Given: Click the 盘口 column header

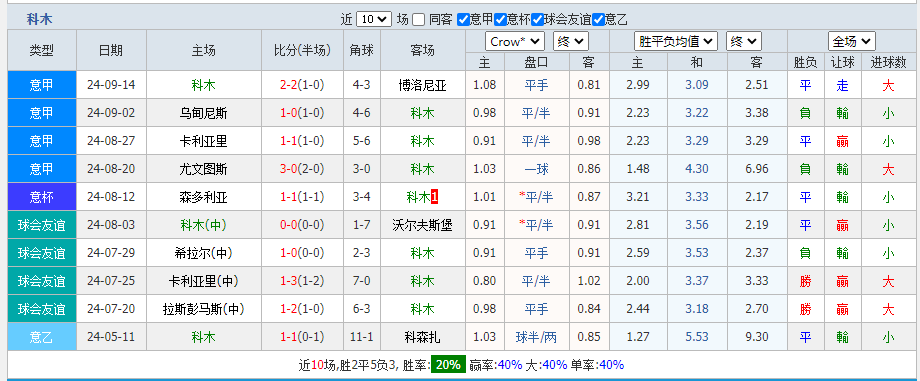Looking at the screenshot, I should 536,62.
